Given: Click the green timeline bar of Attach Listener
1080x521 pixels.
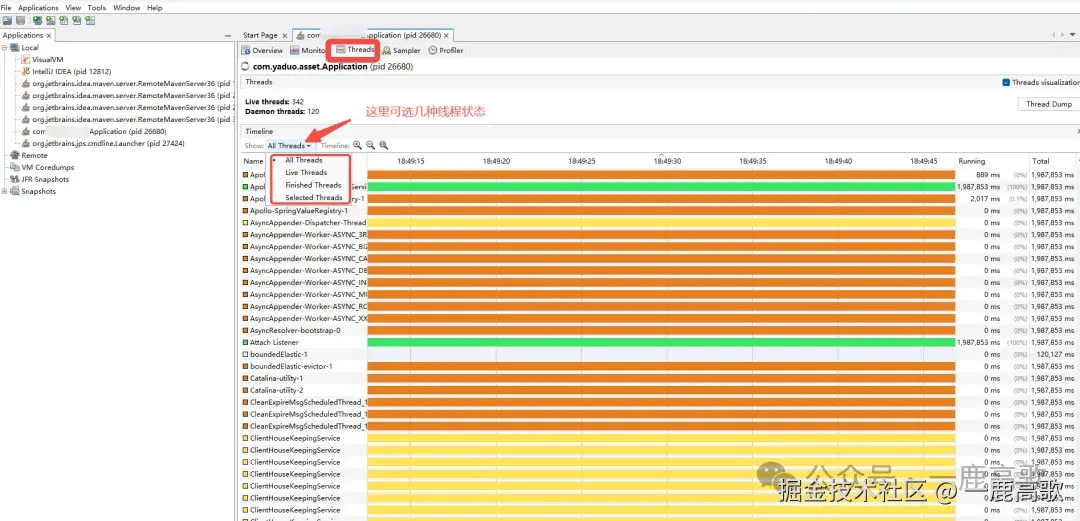Looking at the screenshot, I should 661,343.
